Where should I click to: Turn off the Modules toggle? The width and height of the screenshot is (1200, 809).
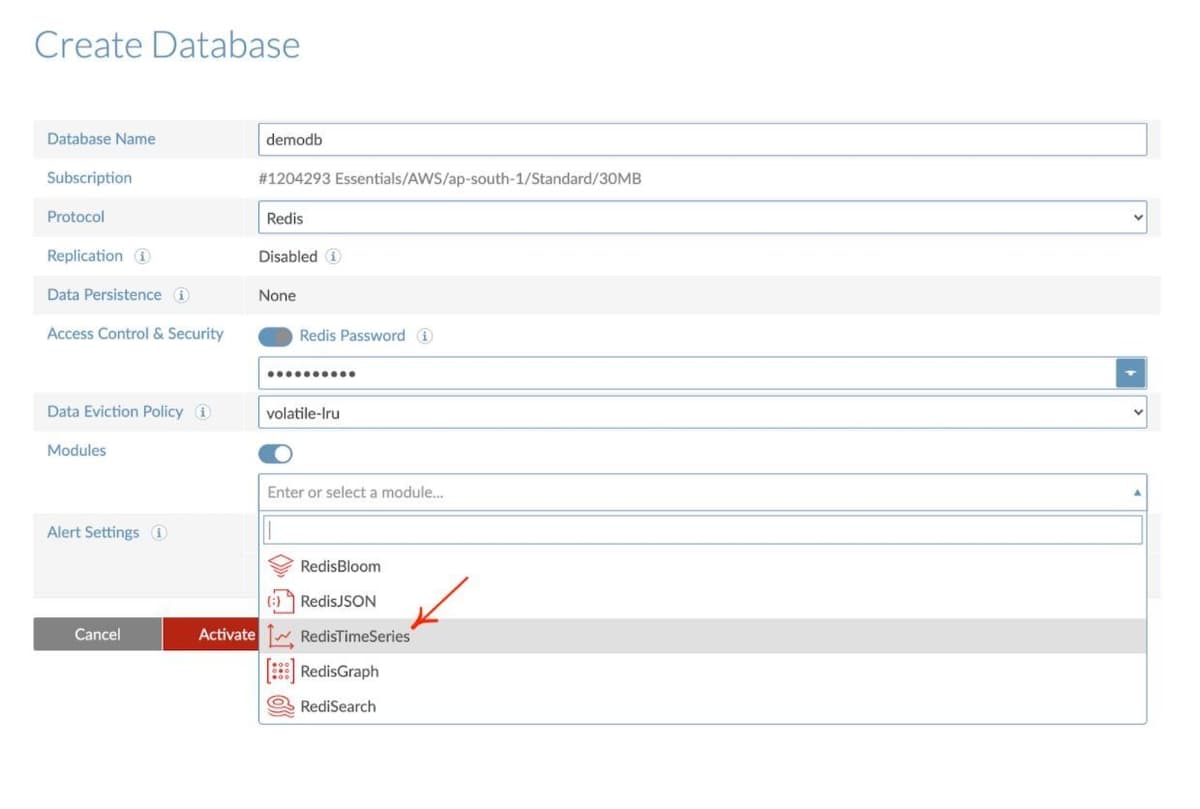coord(274,453)
